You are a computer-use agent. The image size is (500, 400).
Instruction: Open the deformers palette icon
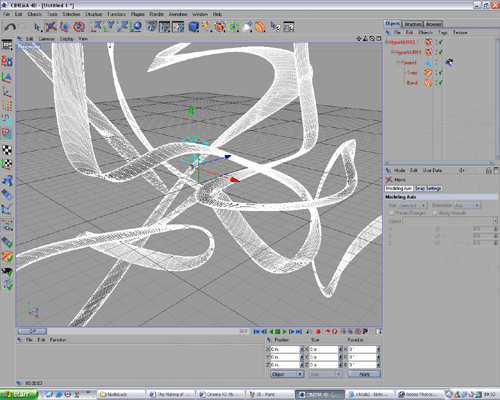(x=260, y=27)
